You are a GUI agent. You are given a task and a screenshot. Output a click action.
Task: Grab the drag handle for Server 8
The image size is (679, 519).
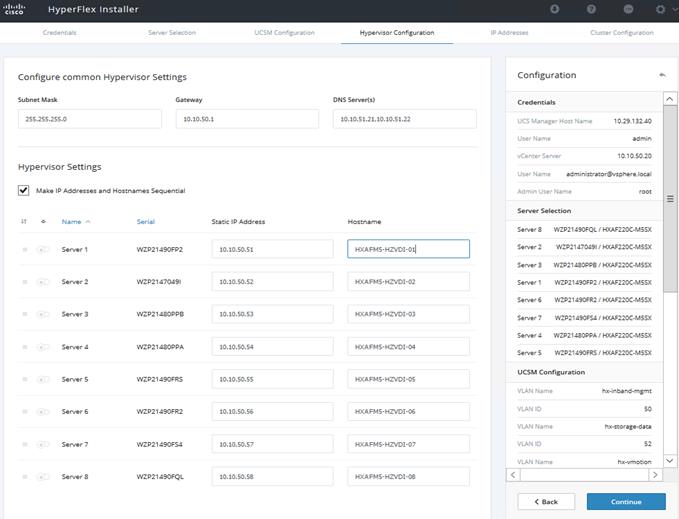click(x=25, y=477)
